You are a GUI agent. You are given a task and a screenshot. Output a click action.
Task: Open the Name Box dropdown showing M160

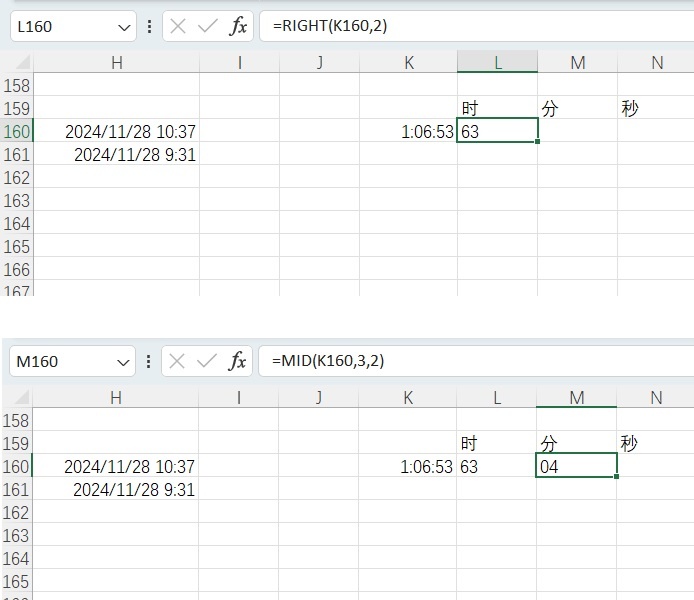coord(123,362)
